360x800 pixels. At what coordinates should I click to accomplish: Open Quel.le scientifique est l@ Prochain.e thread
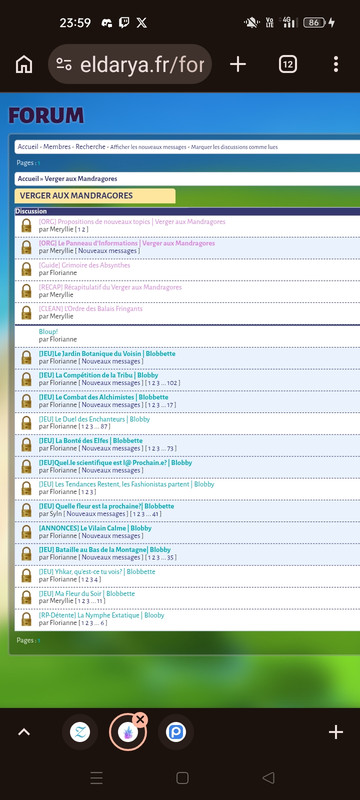click(115, 462)
